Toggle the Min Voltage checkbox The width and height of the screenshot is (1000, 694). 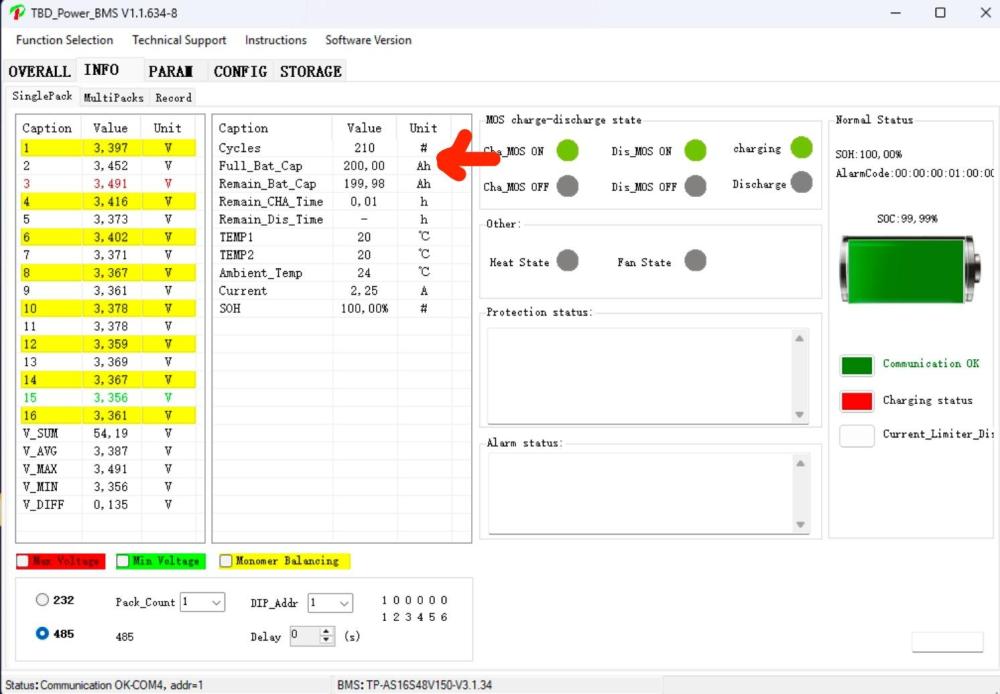(x=123, y=561)
